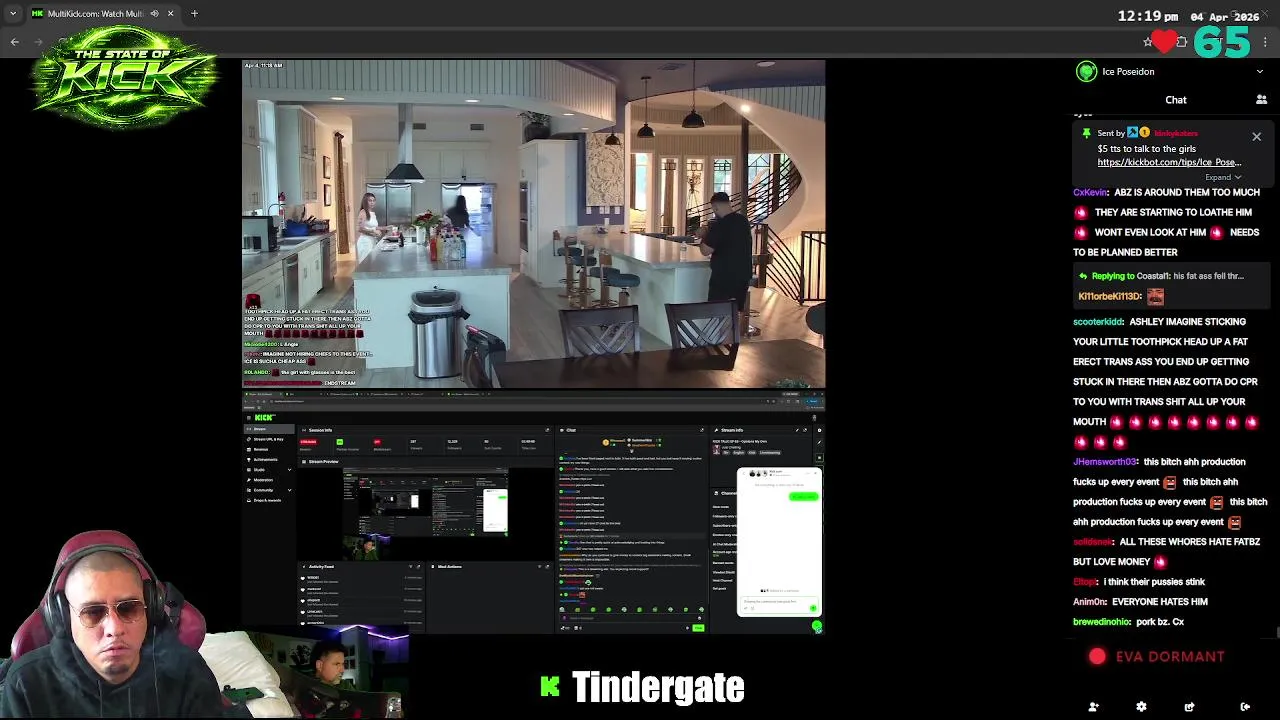Bookmark this page with the star icon
1280x720 pixels.
(x=1148, y=42)
